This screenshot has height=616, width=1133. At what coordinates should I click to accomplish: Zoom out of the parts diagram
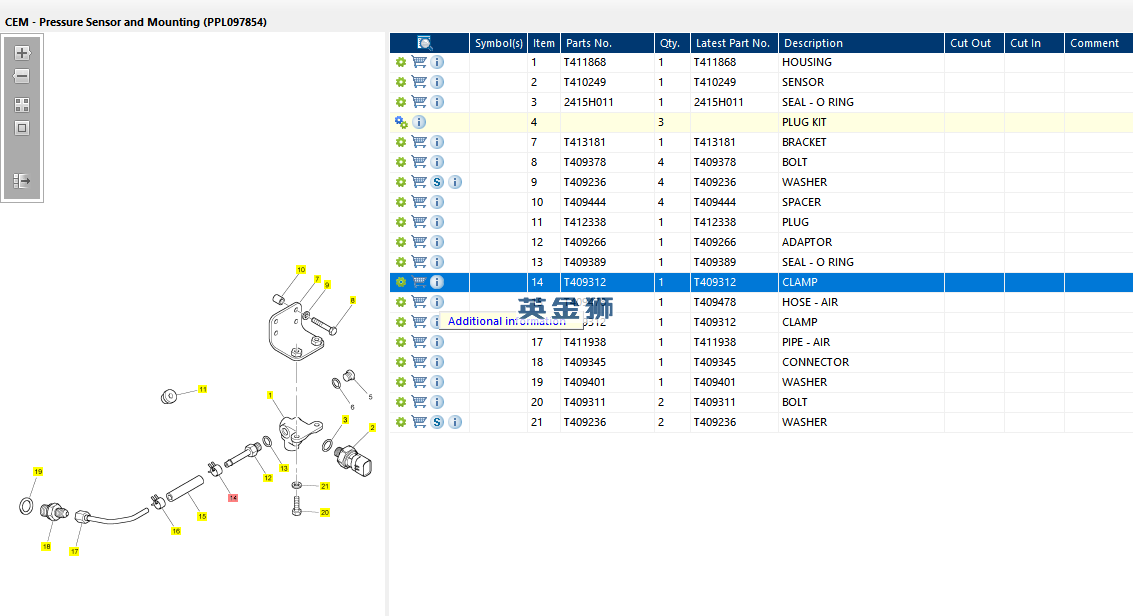(22, 76)
